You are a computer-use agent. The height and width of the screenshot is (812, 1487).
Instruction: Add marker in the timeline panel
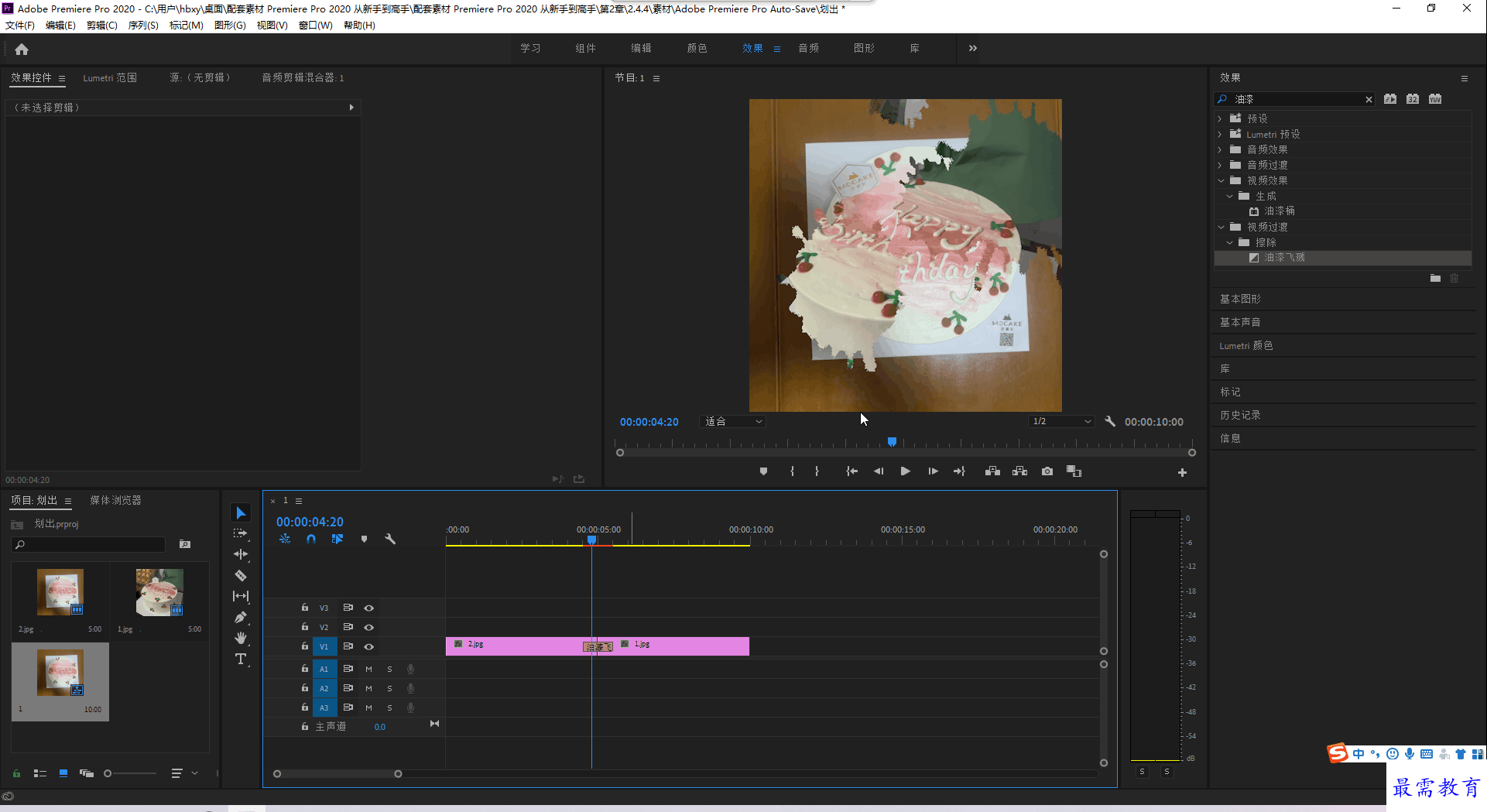point(364,539)
